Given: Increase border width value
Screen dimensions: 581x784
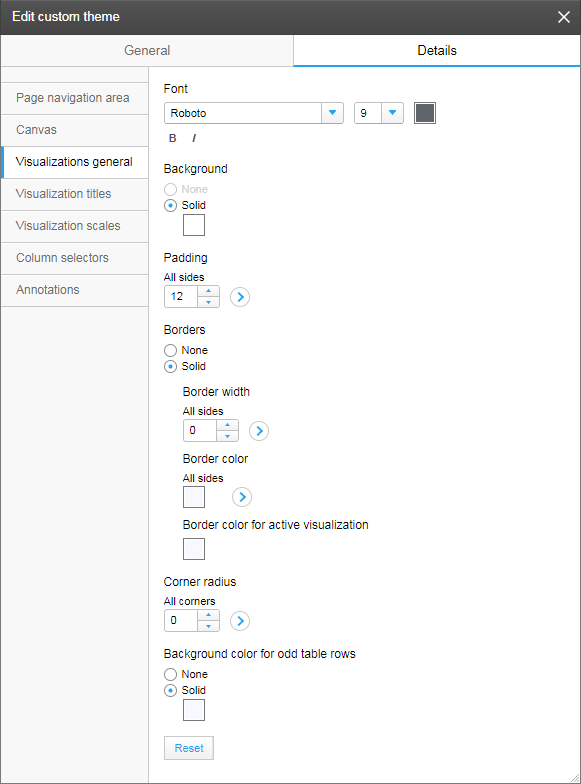Looking at the screenshot, I should [228, 425].
